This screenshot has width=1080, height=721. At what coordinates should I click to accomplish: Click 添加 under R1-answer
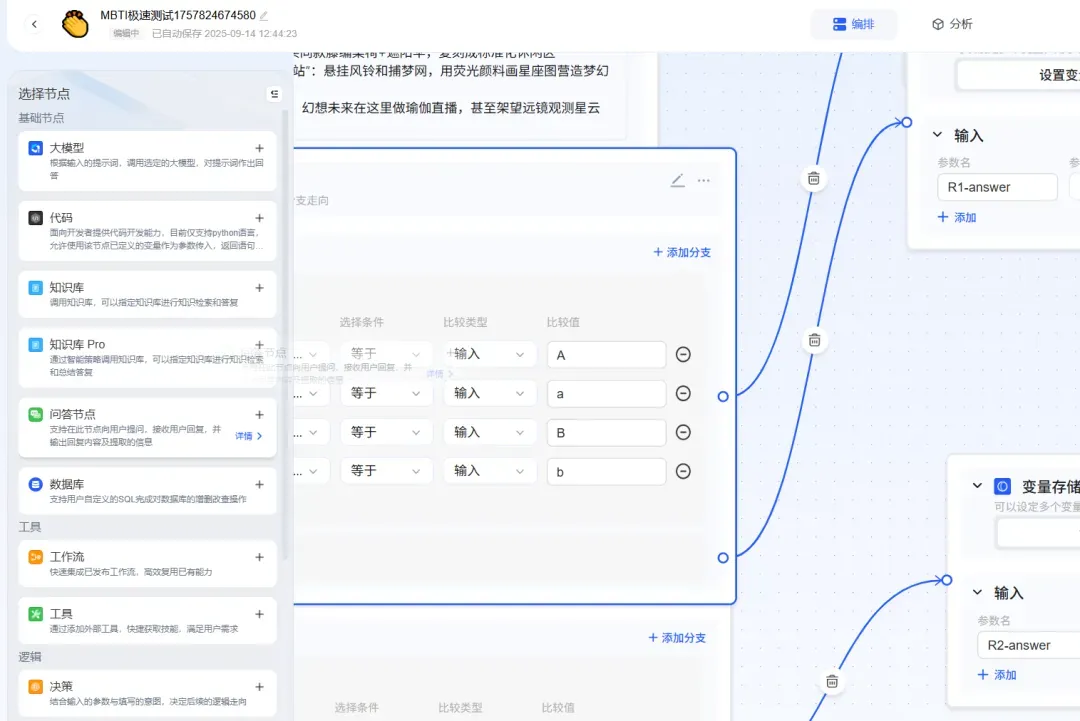957,218
